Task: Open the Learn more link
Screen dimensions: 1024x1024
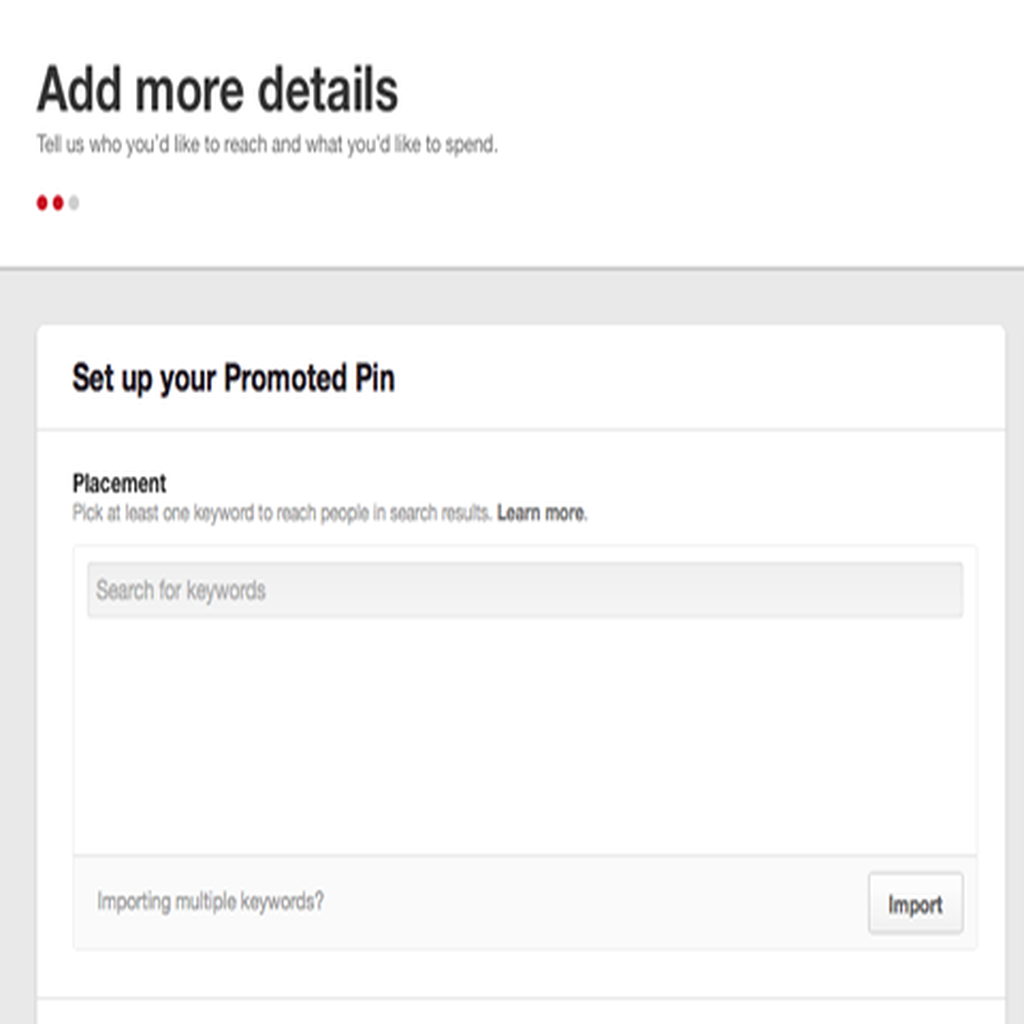Action: (x=542, y=513)
